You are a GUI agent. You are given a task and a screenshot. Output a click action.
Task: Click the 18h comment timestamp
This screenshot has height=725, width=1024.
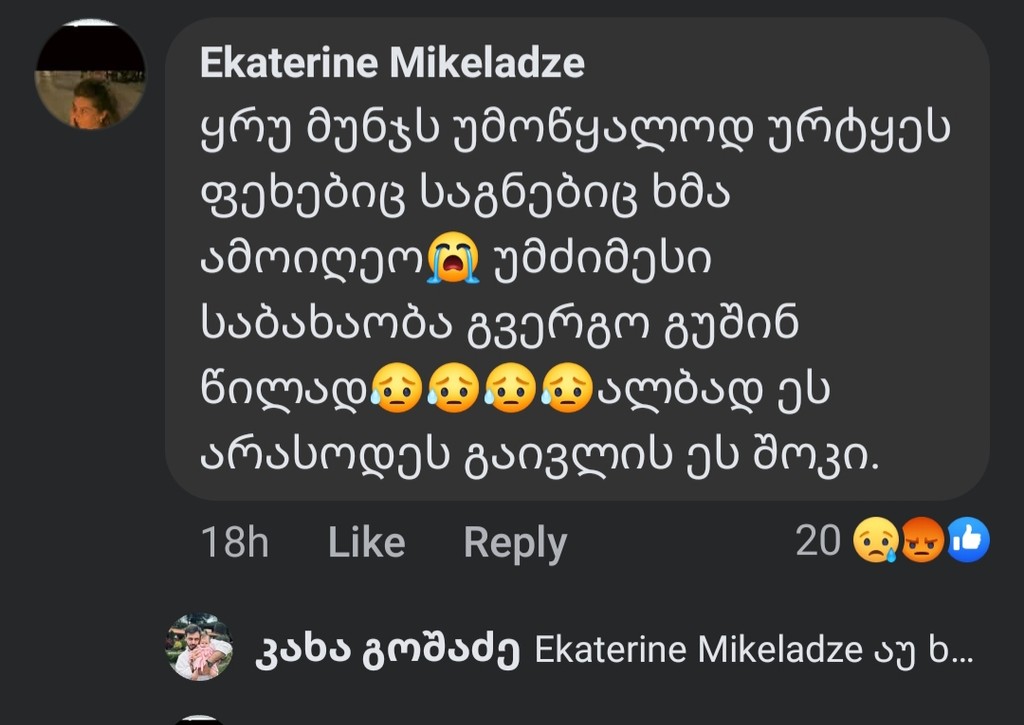click(235, 542)
